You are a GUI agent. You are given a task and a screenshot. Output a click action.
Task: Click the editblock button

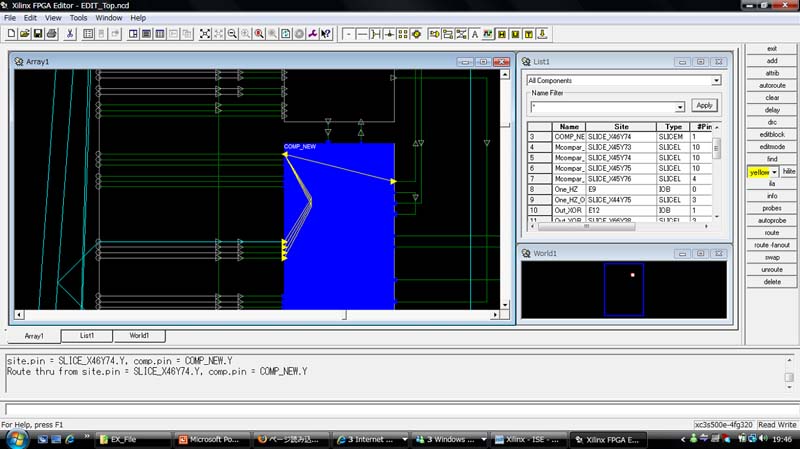pos(771,135)
